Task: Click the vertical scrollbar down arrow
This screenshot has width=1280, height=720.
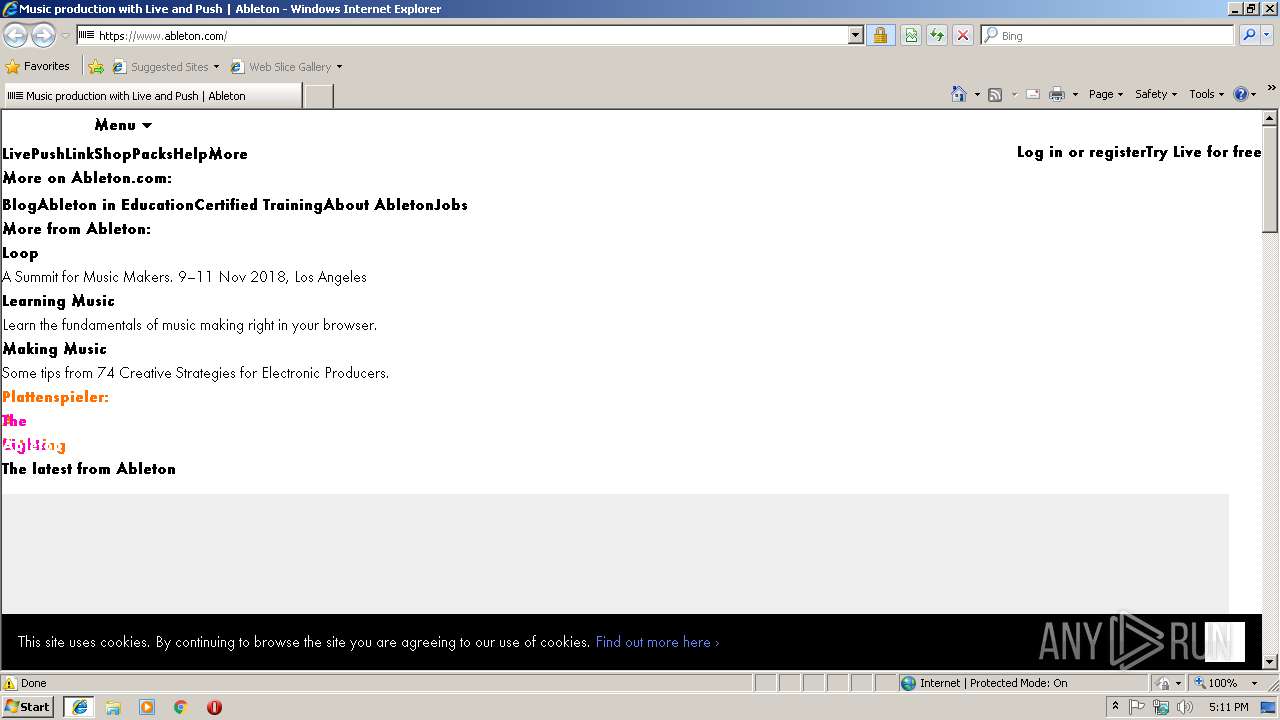Action: point(1270,661)
